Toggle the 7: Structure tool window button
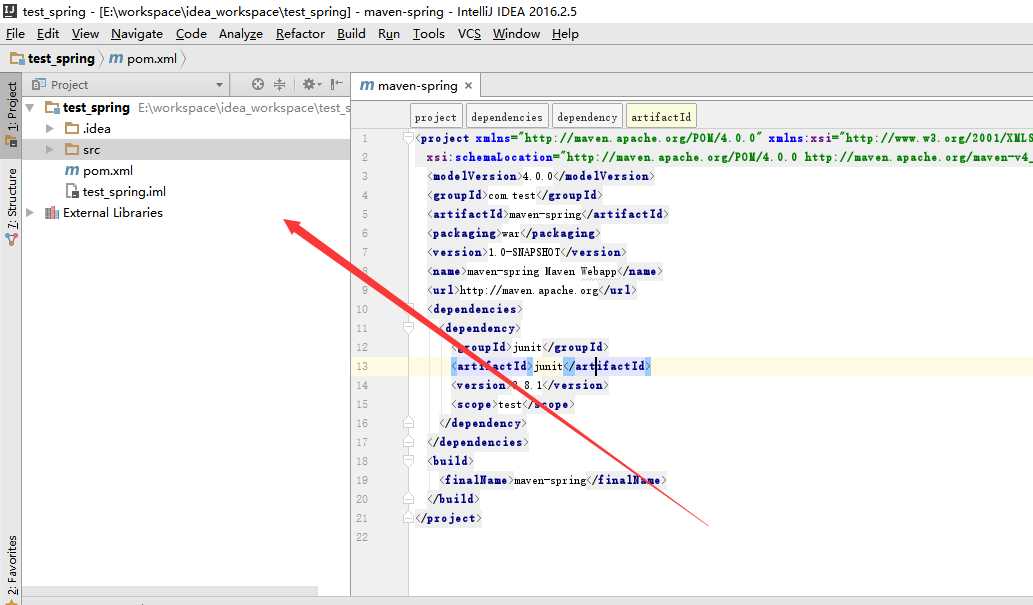This screenshot has height=605, width=1033. [x=11, y=206]
